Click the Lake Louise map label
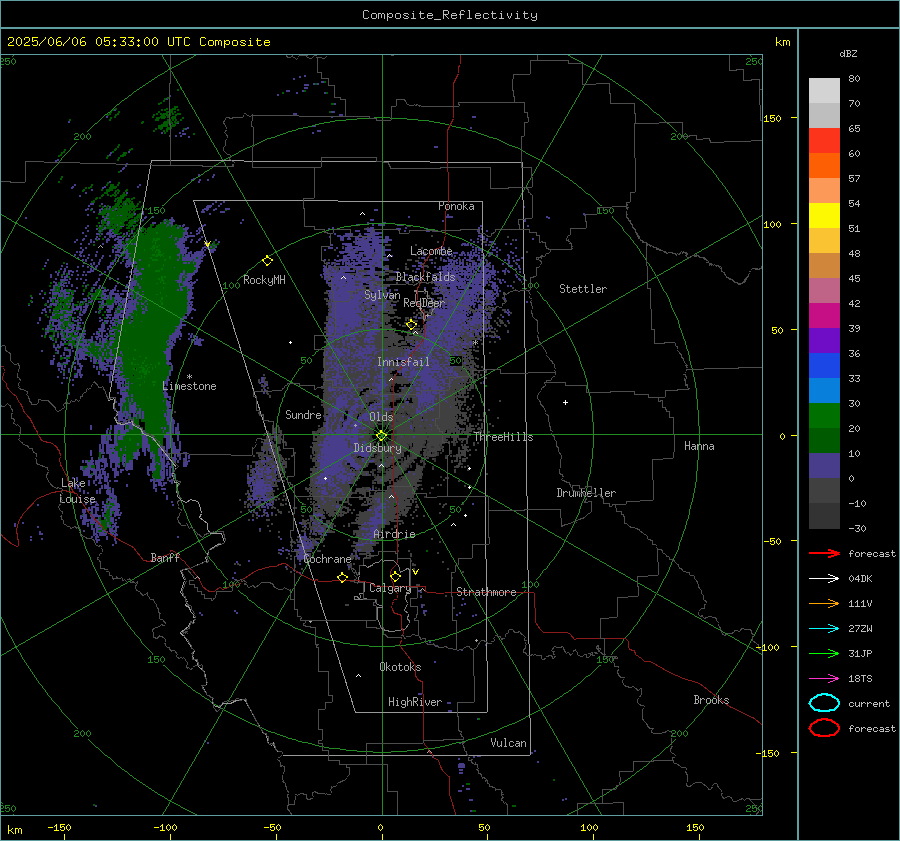The height and width of the screenshot is (841, 900). click(x=77, y=491)
